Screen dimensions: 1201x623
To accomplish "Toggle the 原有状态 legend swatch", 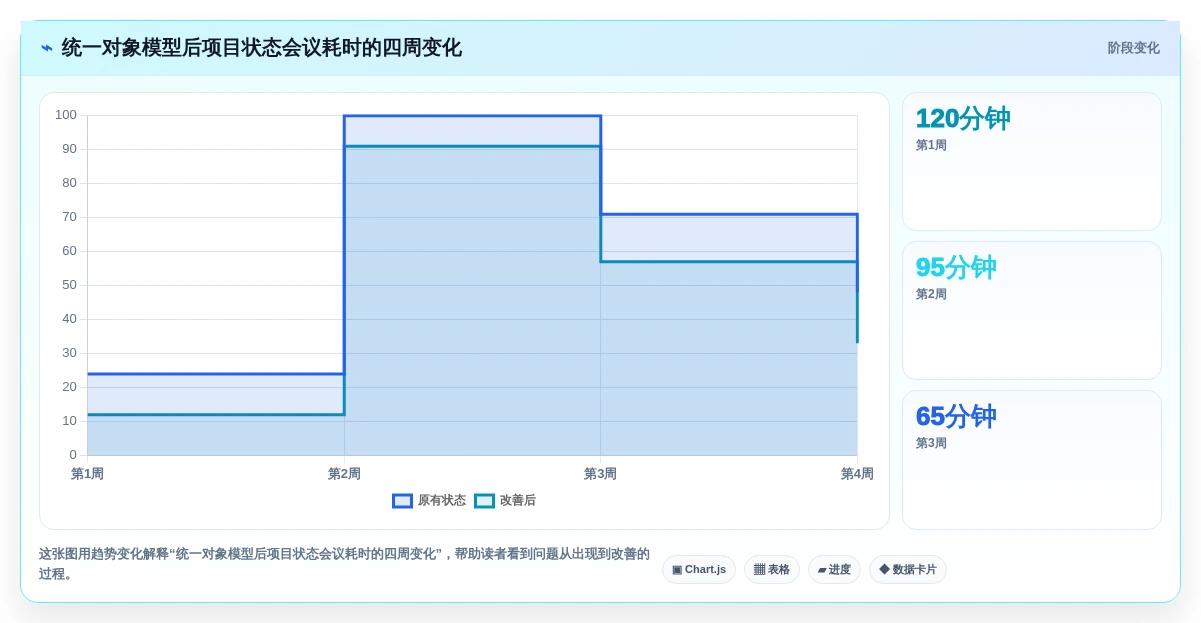I will [x=402, y=501].
